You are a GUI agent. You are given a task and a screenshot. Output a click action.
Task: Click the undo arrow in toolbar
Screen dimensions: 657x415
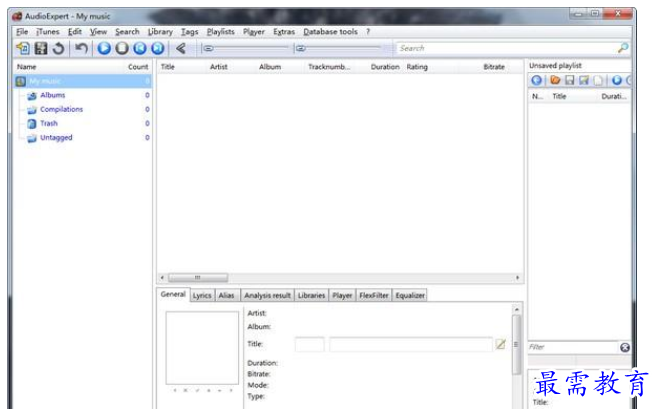[81, 49]
